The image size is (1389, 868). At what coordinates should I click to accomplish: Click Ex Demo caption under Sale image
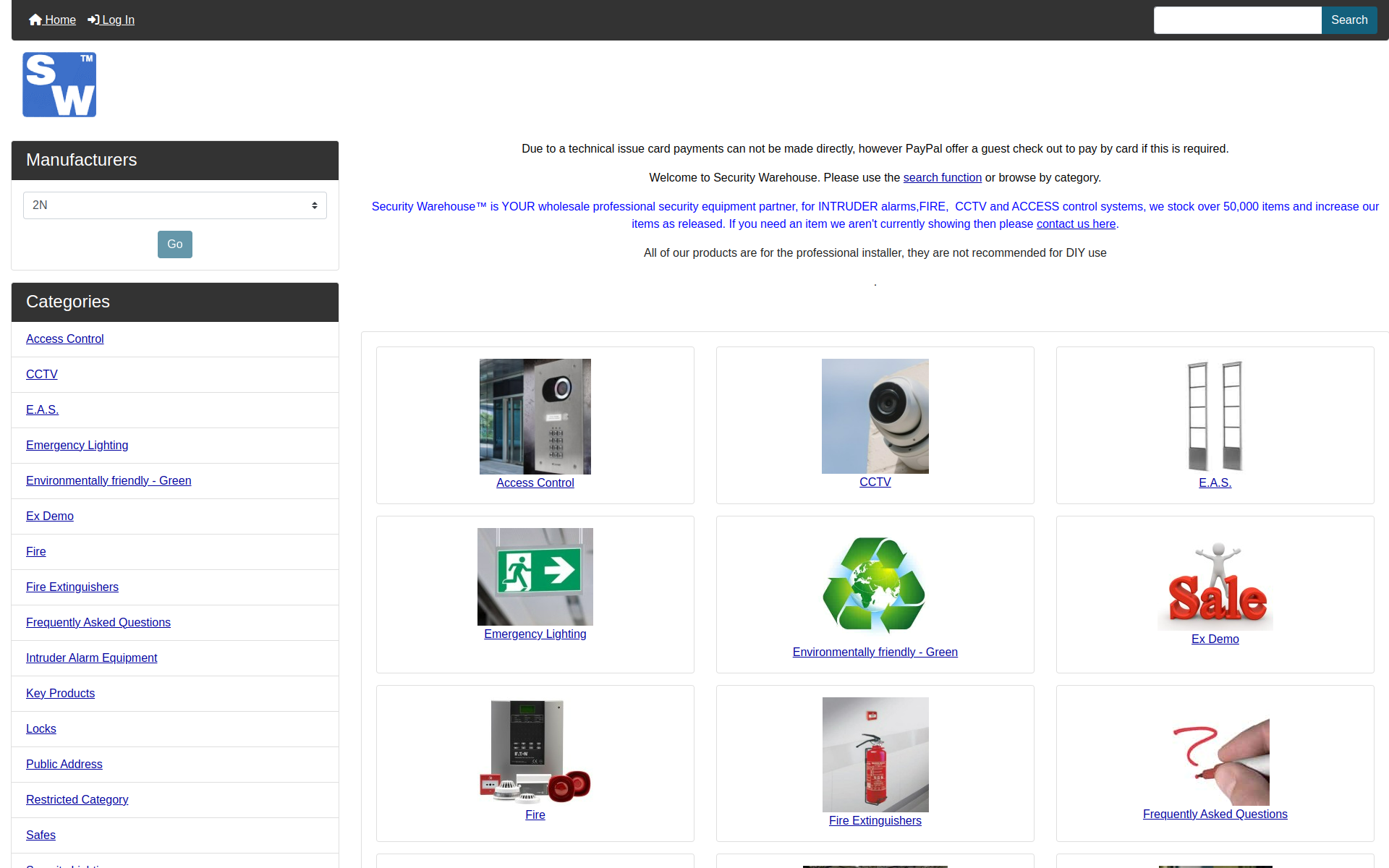click(x=1215, y=639)
